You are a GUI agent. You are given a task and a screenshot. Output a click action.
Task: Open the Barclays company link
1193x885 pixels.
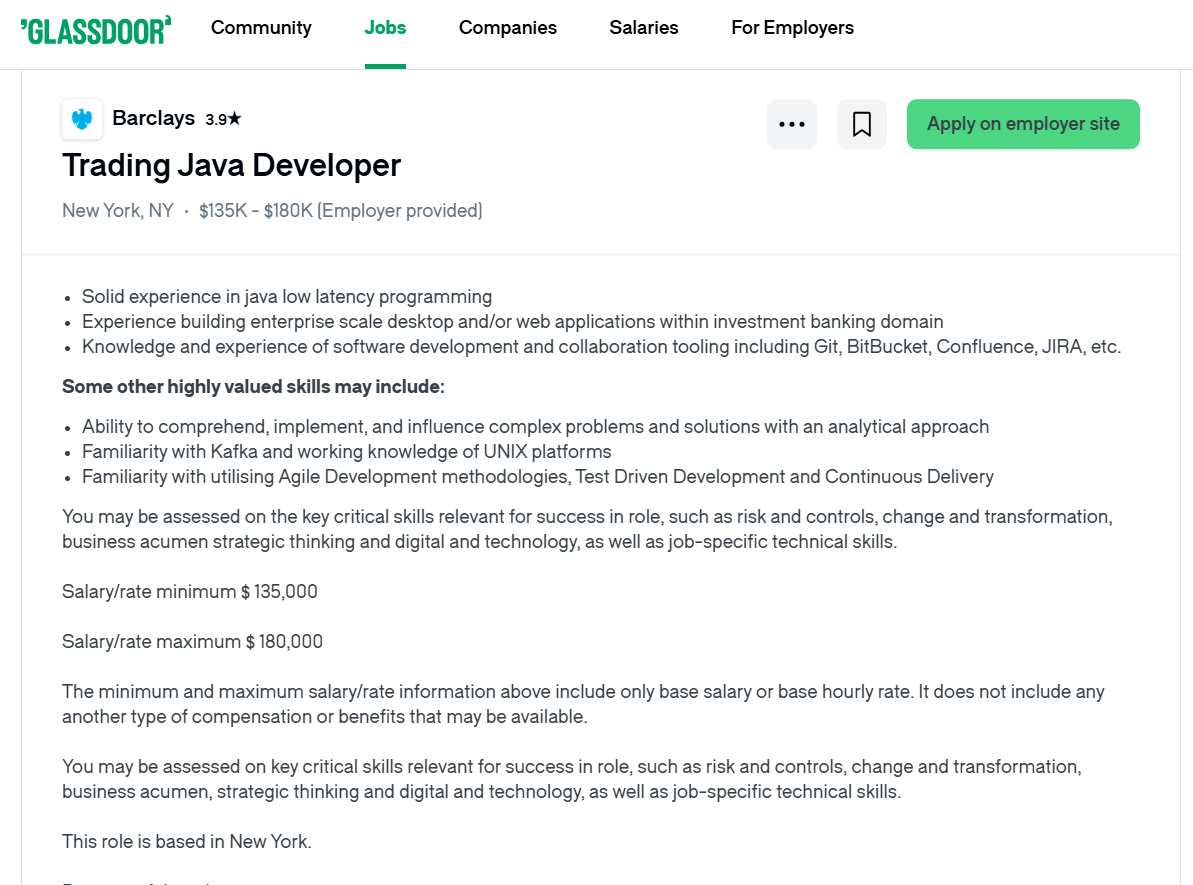[x=154, y=118]
